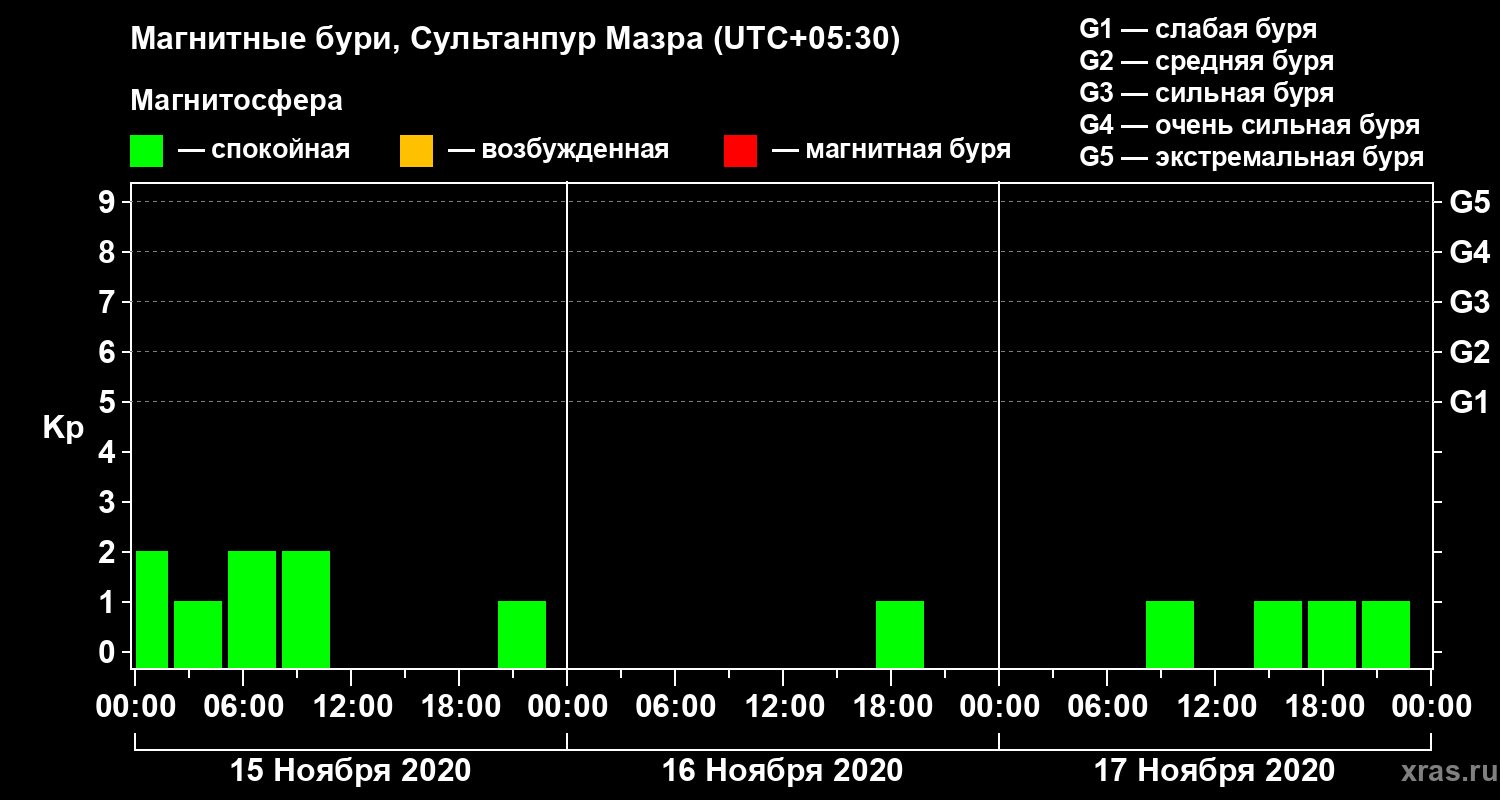The width and height of the screenshot is (1500, 800).
Task: Click the 'Kp' axis title
Action: coord(63,428)
